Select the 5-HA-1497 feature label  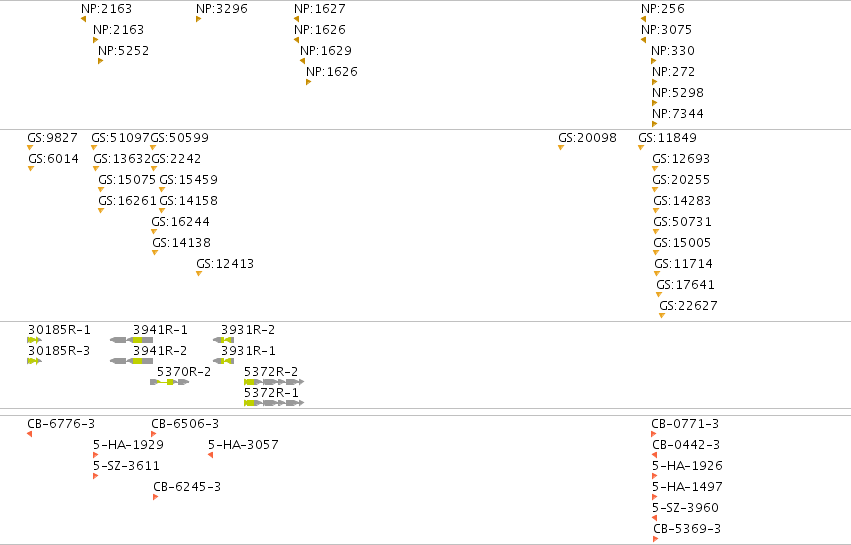click(x=687, y=486)
